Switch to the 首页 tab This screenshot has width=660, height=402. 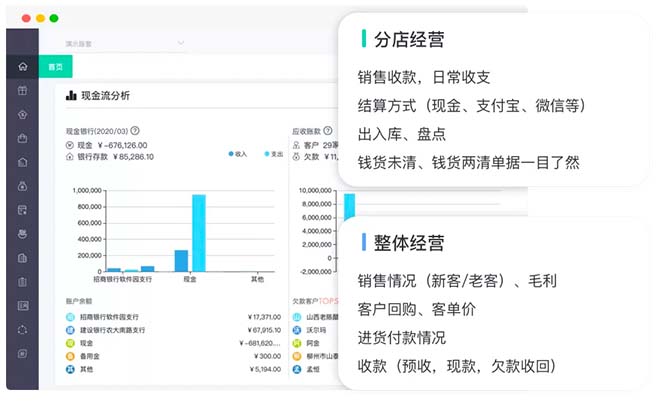[x=56, y=67]
